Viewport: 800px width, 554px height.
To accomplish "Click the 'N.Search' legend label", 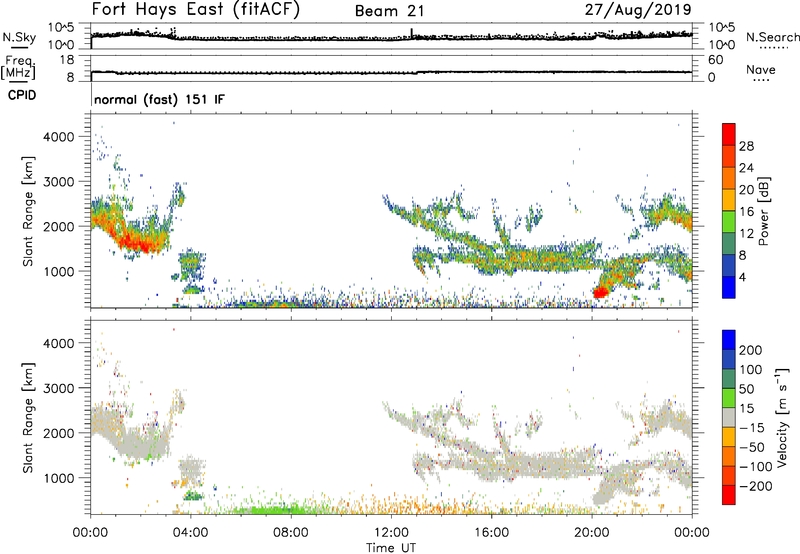I will 772,37.
